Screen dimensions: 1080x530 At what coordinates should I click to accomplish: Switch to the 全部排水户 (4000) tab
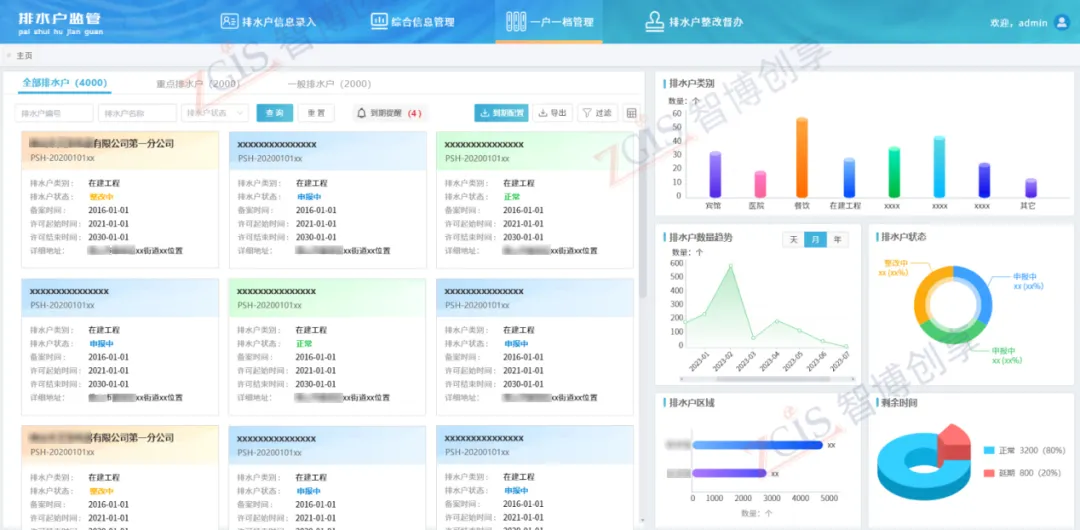click(x=65, y=83)
